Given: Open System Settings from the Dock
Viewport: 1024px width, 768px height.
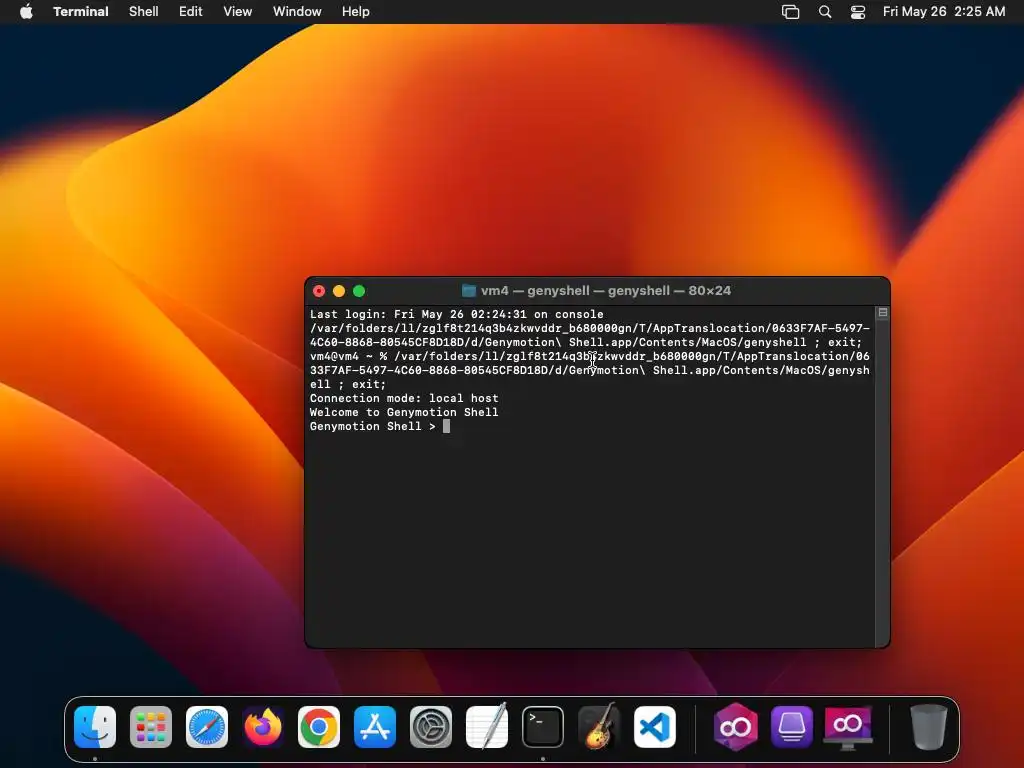Looking at the screenshot, I should (x=431, y=727).
